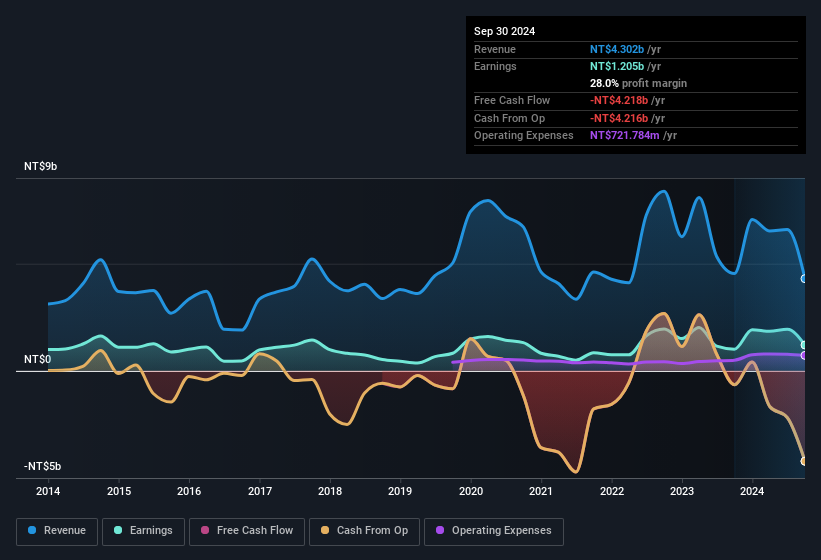The height and width of the screenshot is (560, 821).
Task: Toggle the Operating Expenses legend button
Action: click(x=494, y=531)
